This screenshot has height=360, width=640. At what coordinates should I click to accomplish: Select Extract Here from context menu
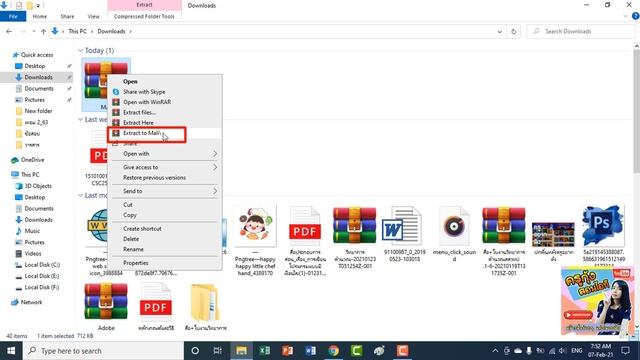(138, 122)
